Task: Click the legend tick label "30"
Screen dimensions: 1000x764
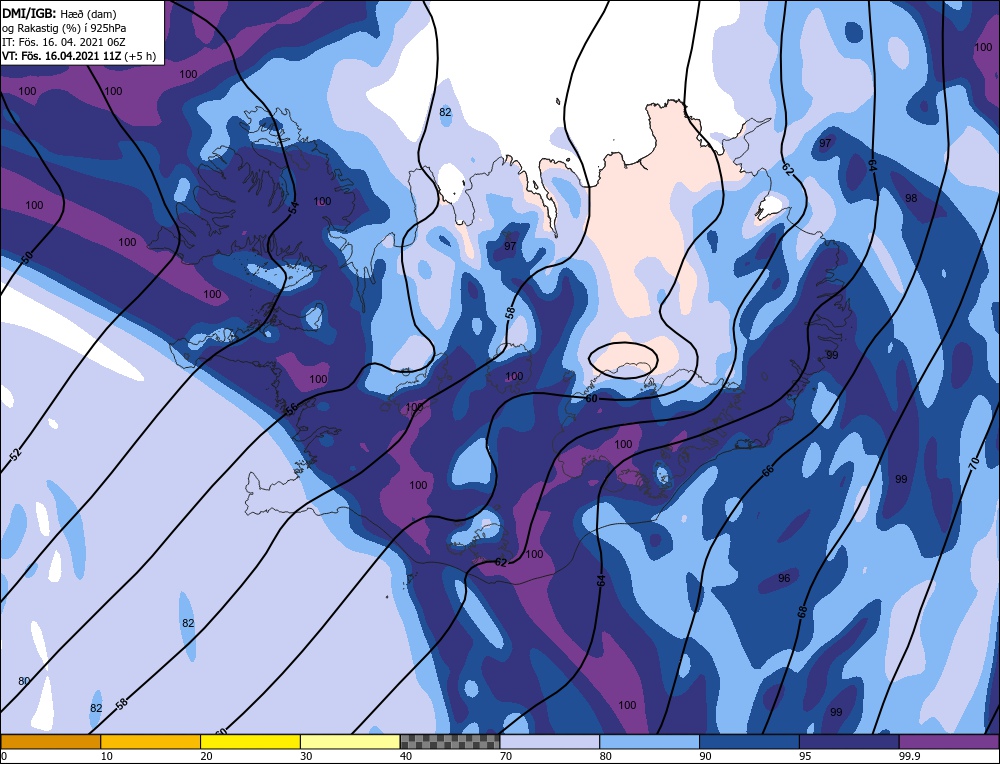Action: (x=306, y=756)
